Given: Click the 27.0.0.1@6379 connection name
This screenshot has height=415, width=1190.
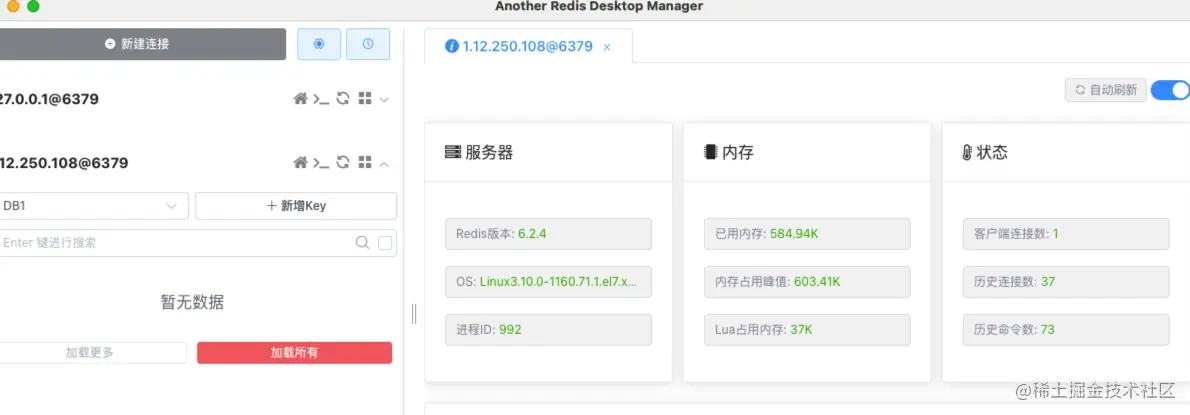Looking at the screenshot, I should (49, 99).
